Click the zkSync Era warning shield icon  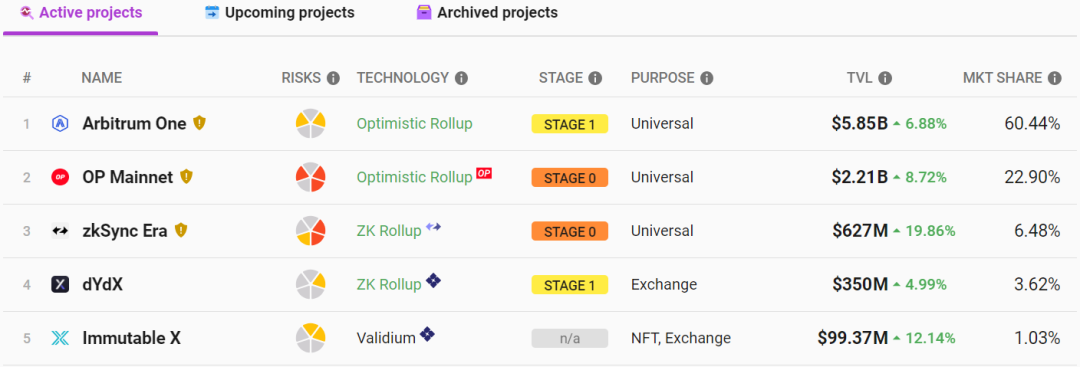(180, 231)
